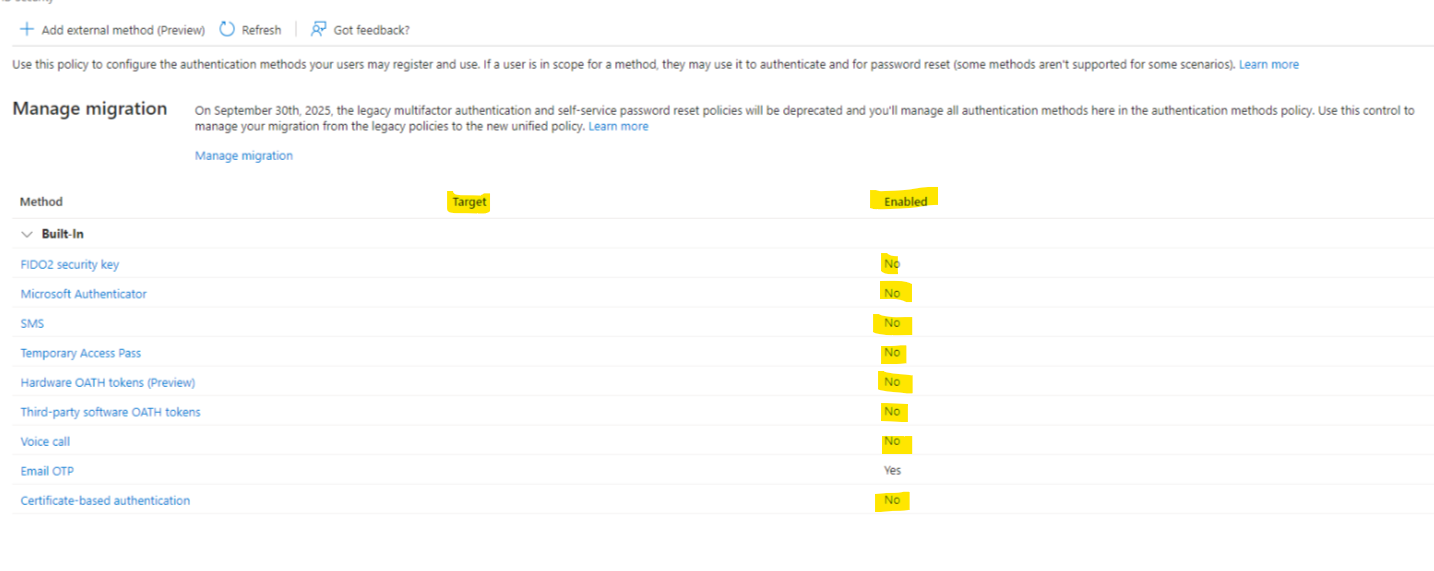Click the circular Refresh icon
Viewport: 1434px width, 571px height.
227,29
